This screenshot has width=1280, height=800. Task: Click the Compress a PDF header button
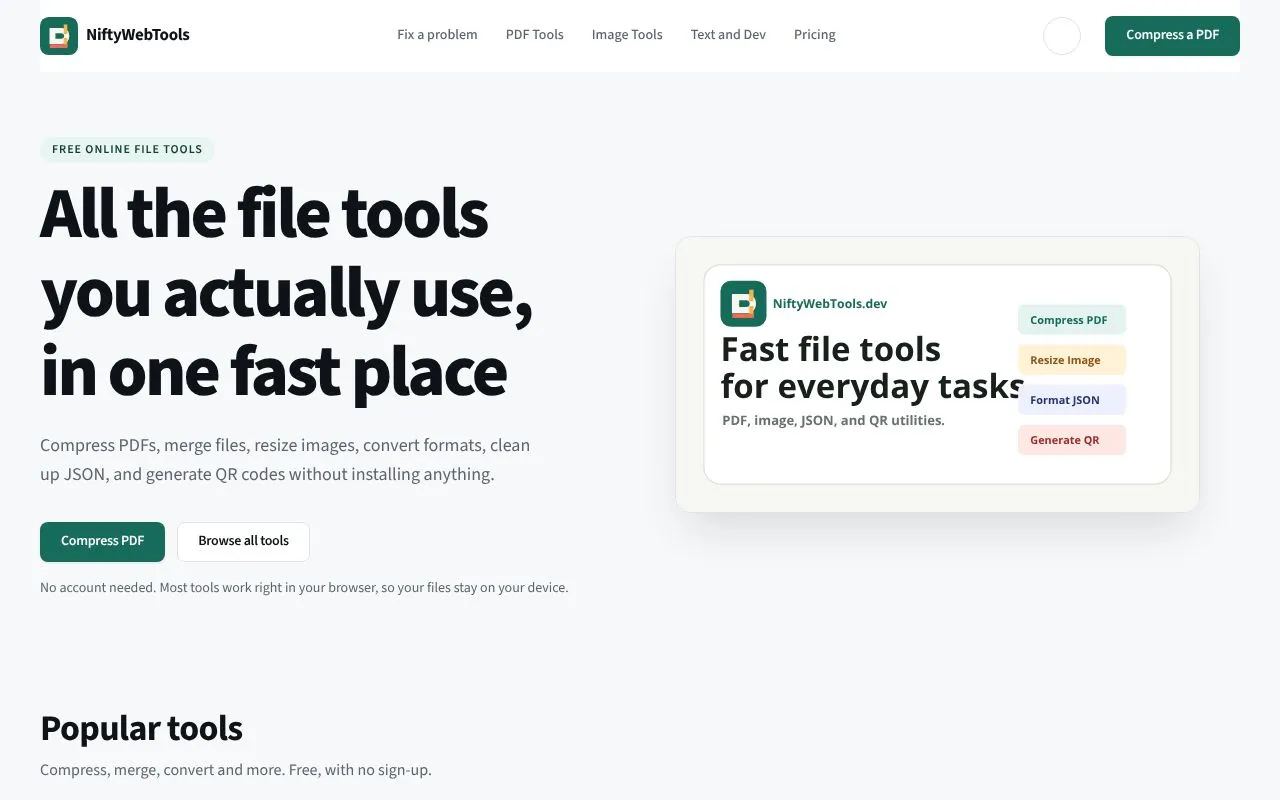tap(1172, 36)
